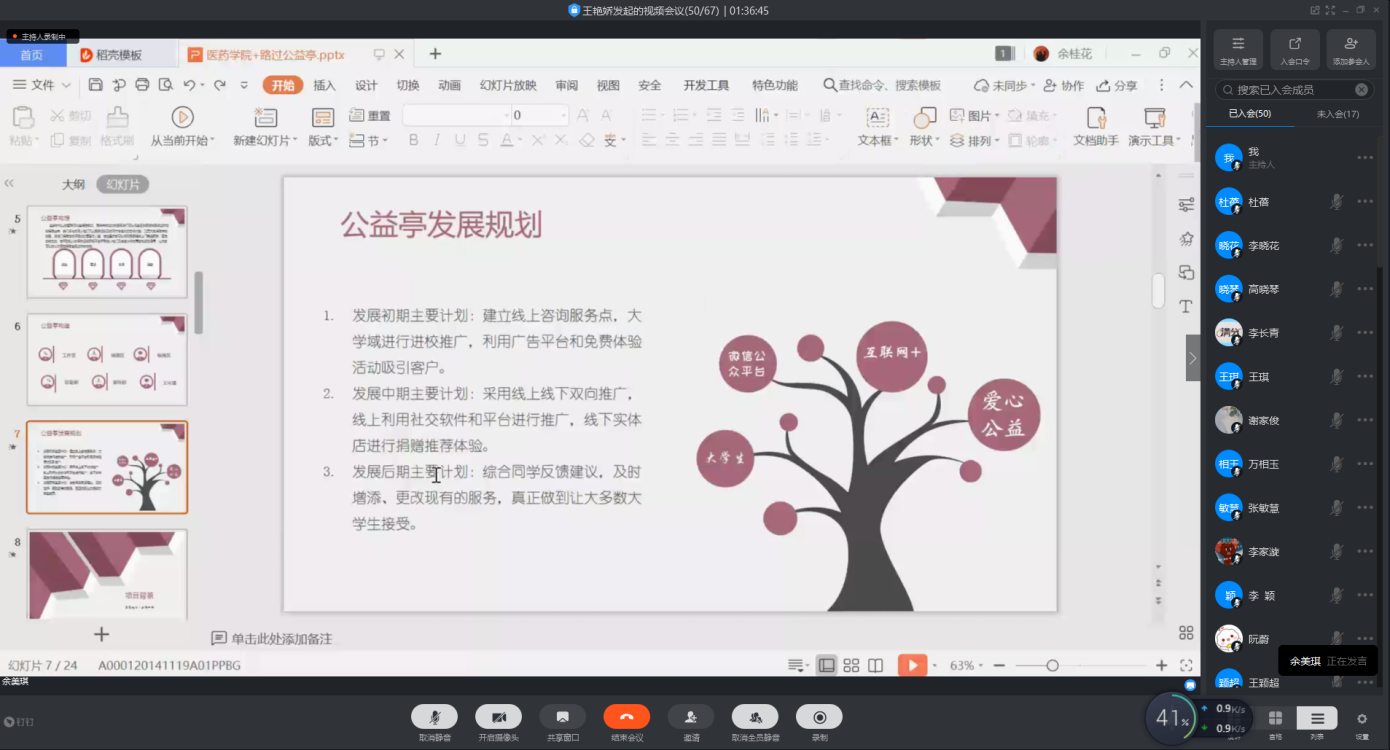Click the red end meeting button

pyautogui.click(x=626, y=717)
